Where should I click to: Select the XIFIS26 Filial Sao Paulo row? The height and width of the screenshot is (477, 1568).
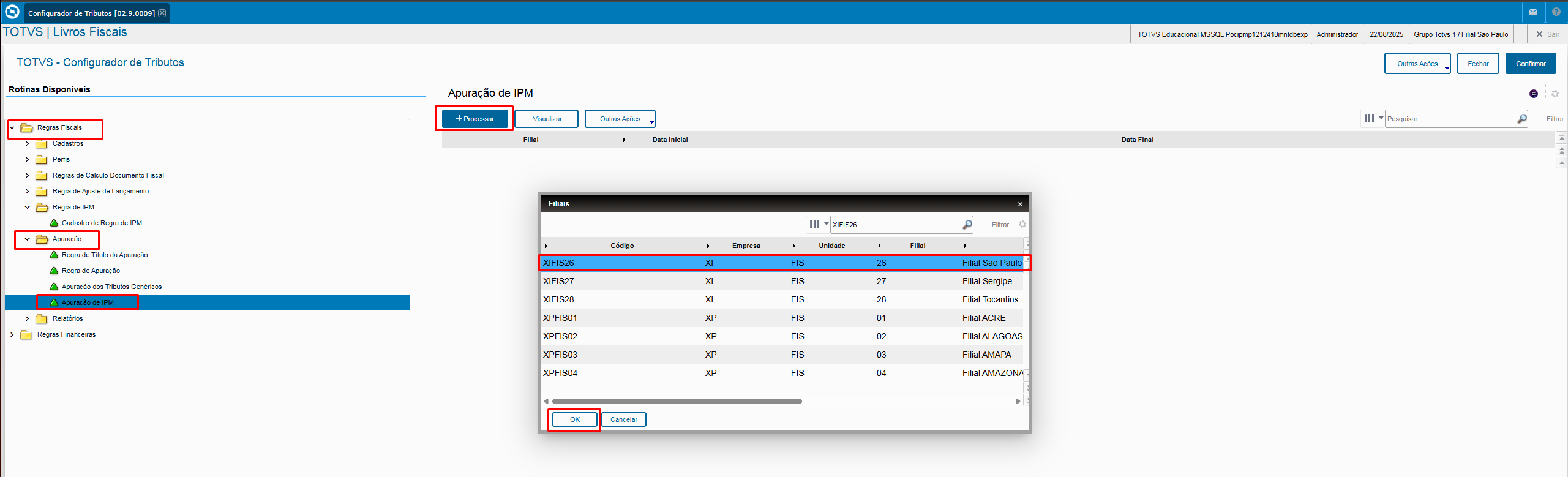pyautogui.click(x=782, y=263)
